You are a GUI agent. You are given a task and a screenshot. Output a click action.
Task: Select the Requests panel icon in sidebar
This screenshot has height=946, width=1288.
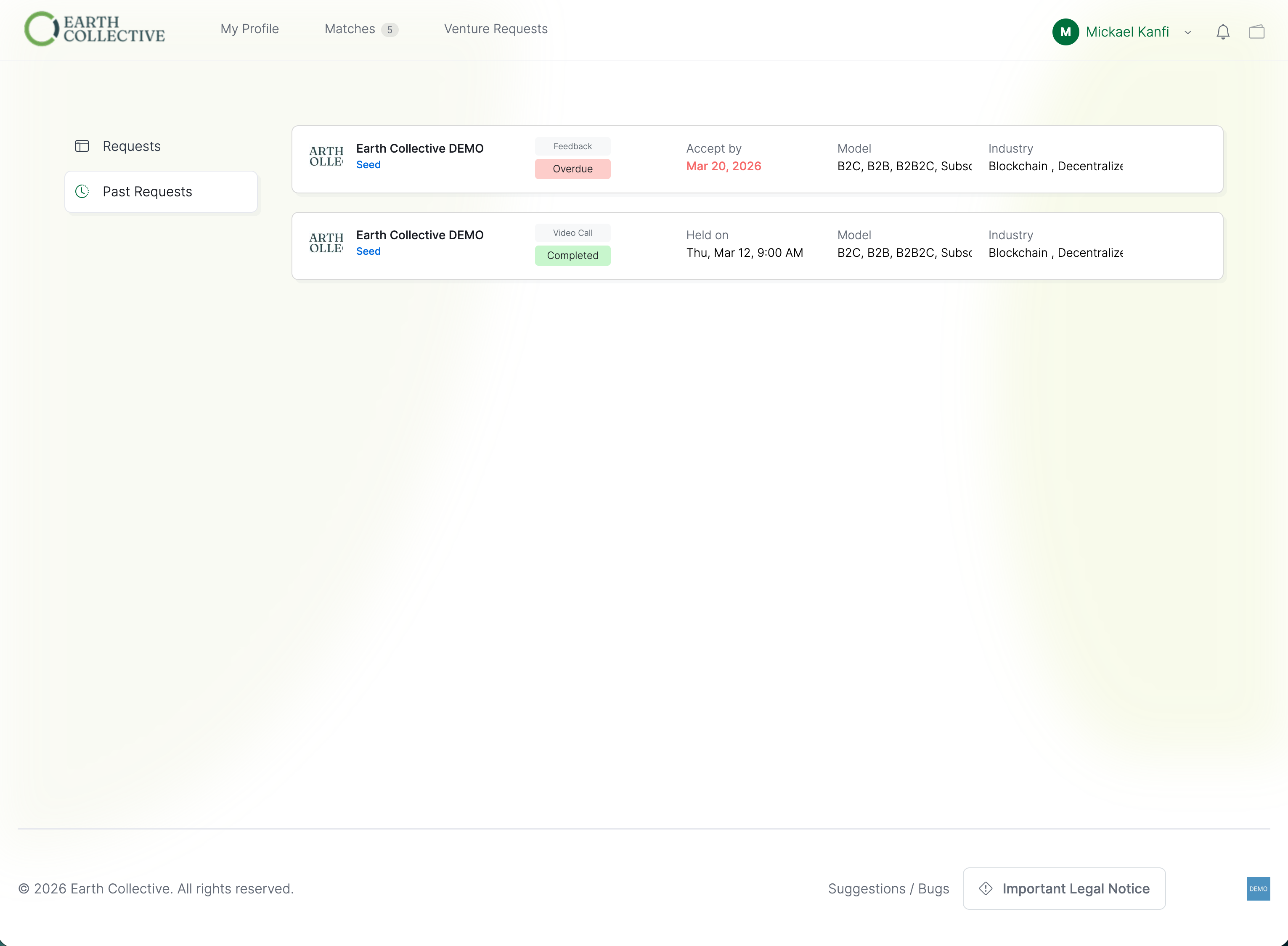coord(82,146)
